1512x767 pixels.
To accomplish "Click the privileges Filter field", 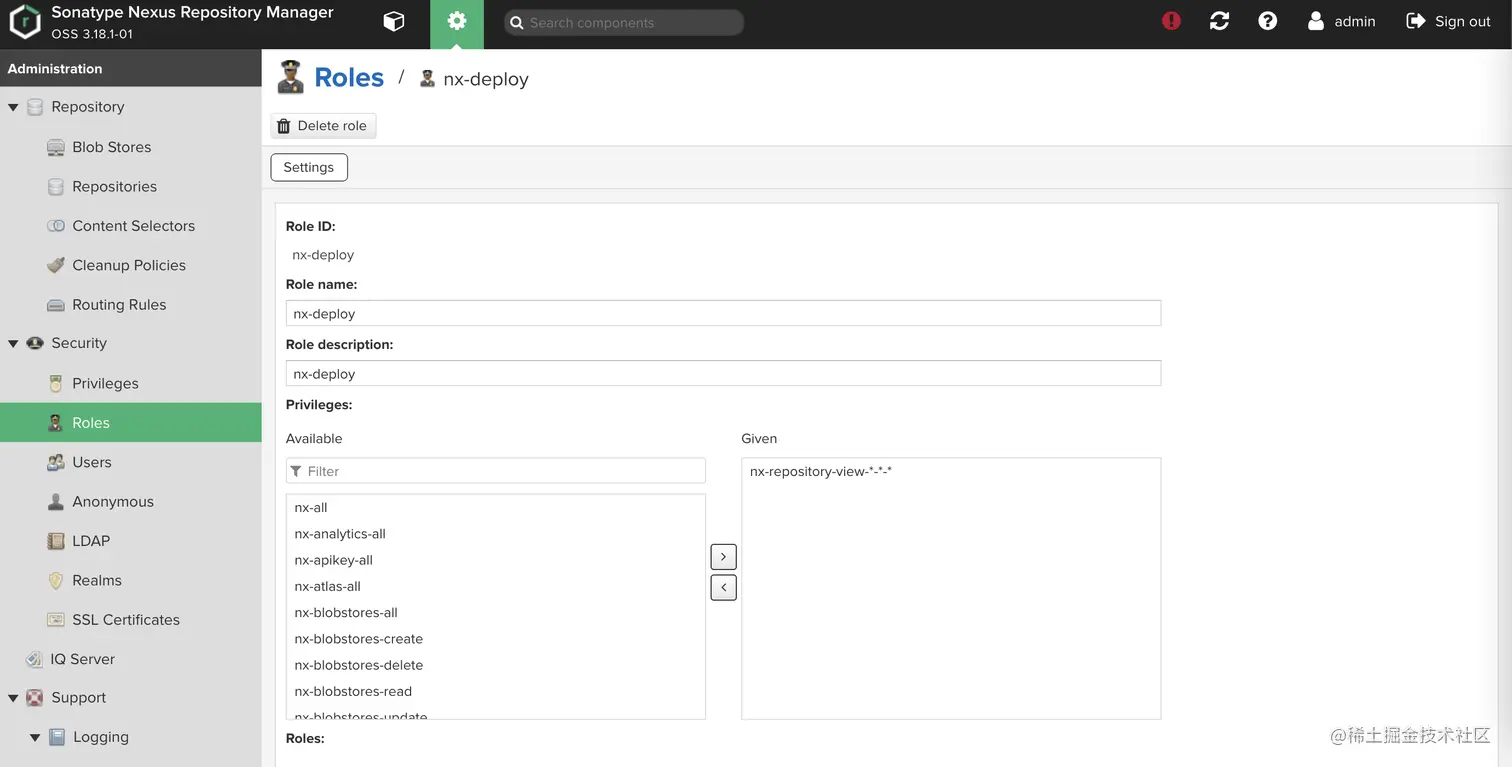I will tap(496, 471).
